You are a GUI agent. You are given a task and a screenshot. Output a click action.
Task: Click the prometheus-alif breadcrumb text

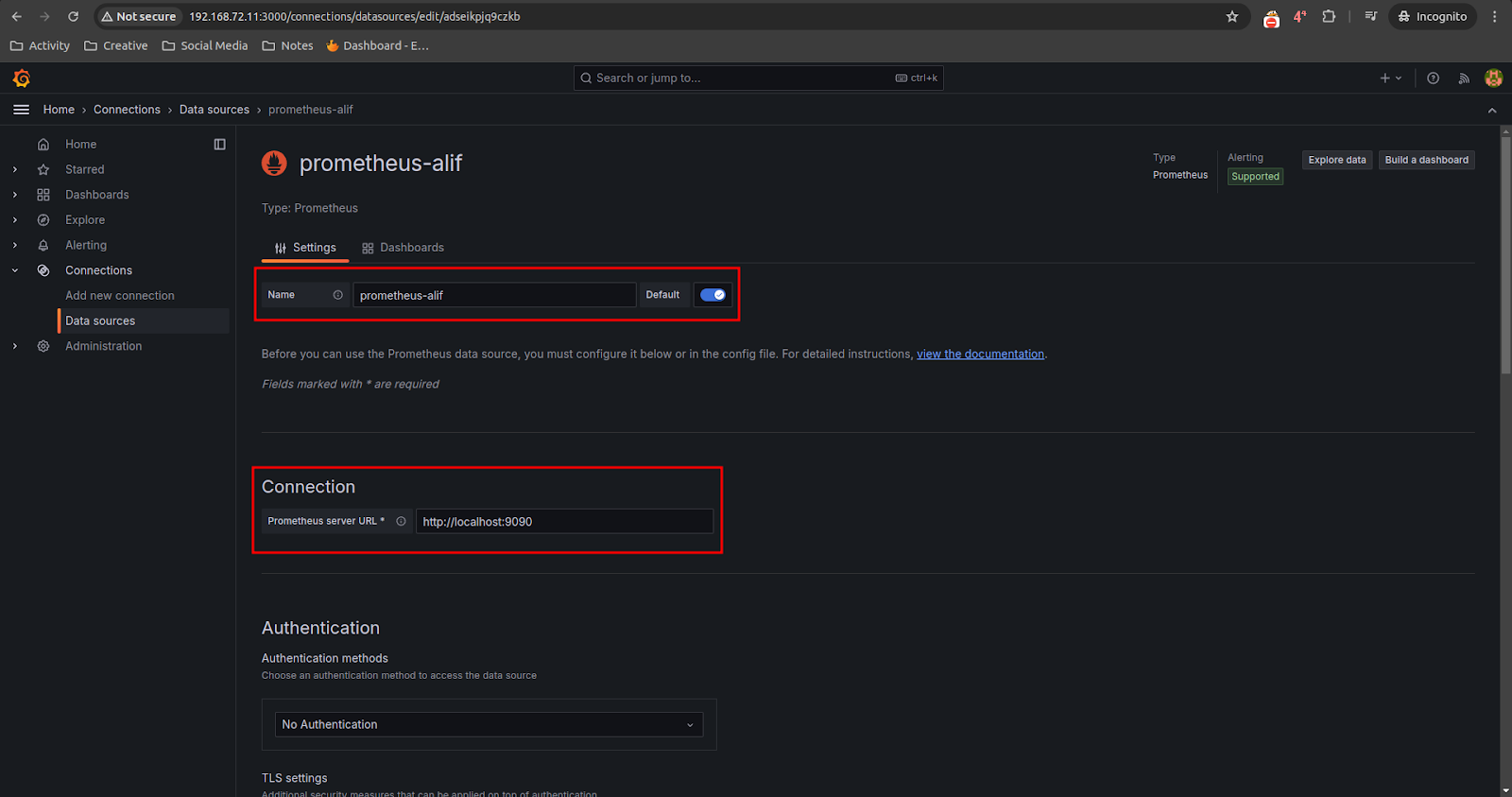coord(310,110)
